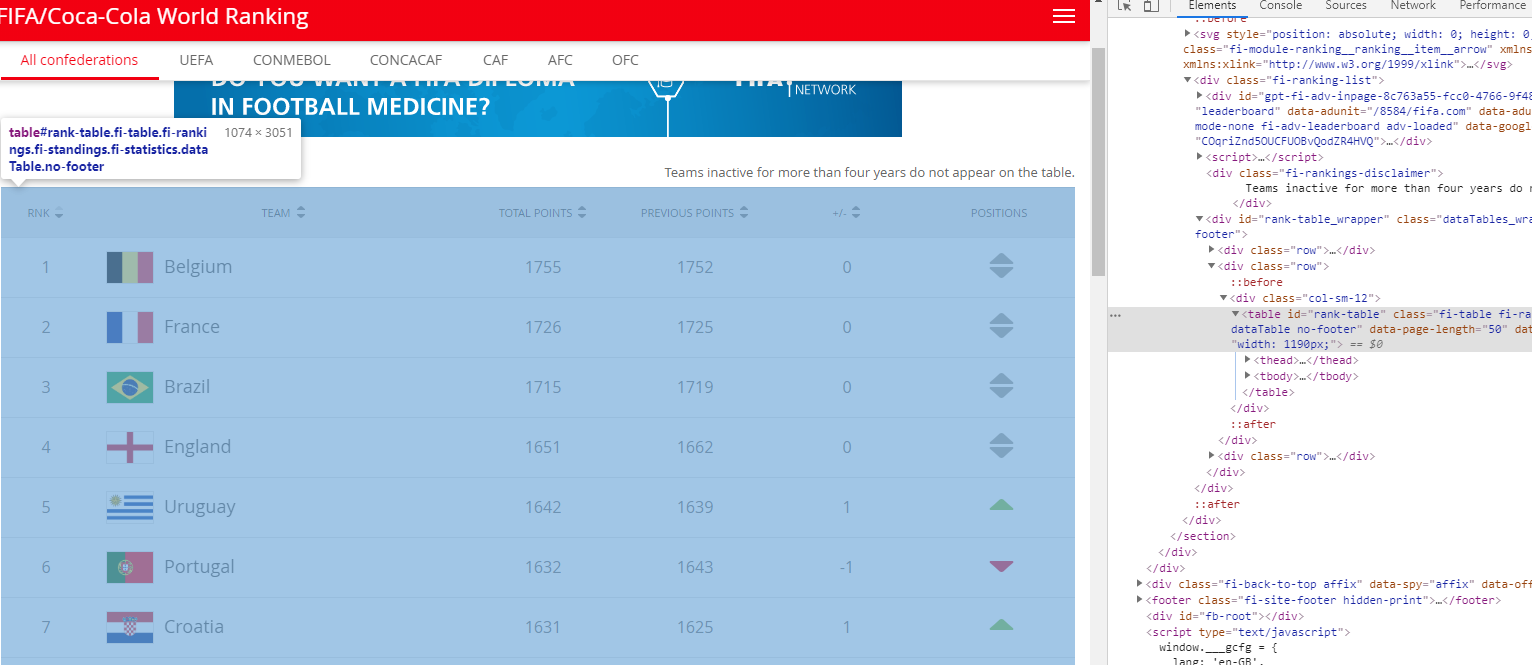The width and height of the screenshot is (1532, 665).
Task: Switch to the CONMEBOL tab
Action: [291, 60]
